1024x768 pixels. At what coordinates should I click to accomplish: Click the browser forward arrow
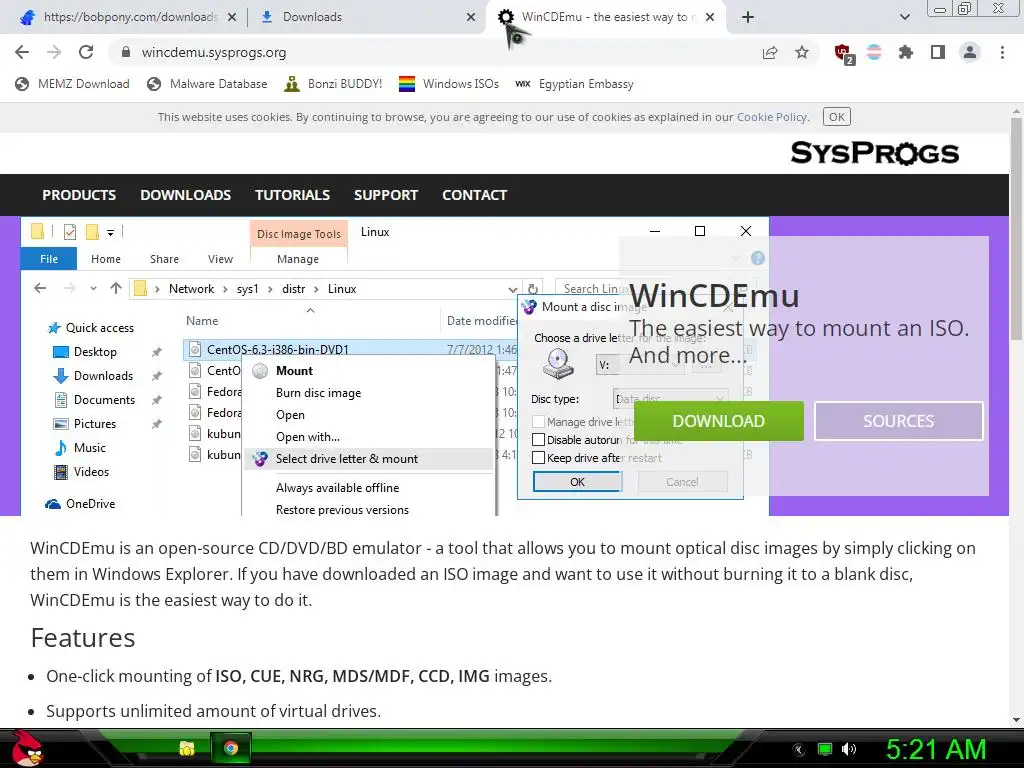click(x=54, y=52)
